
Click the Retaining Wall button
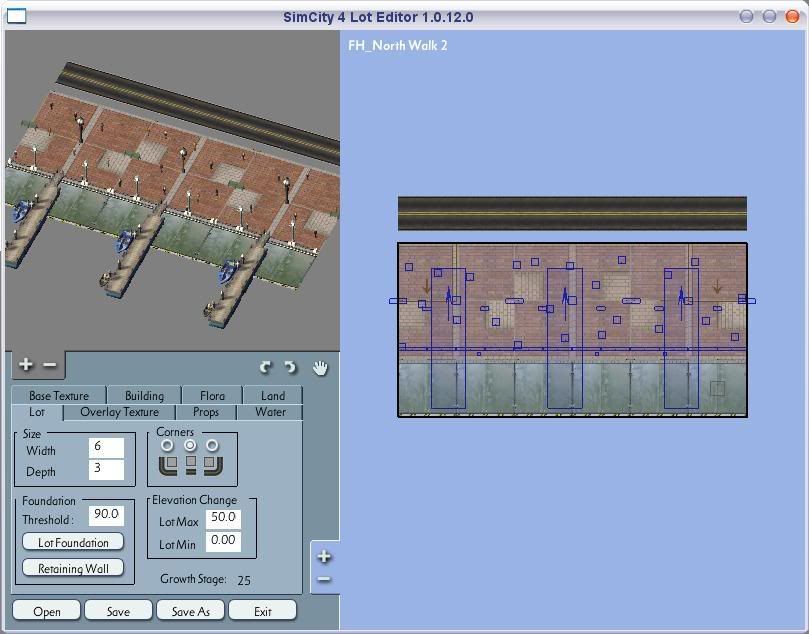coord(73,568)
